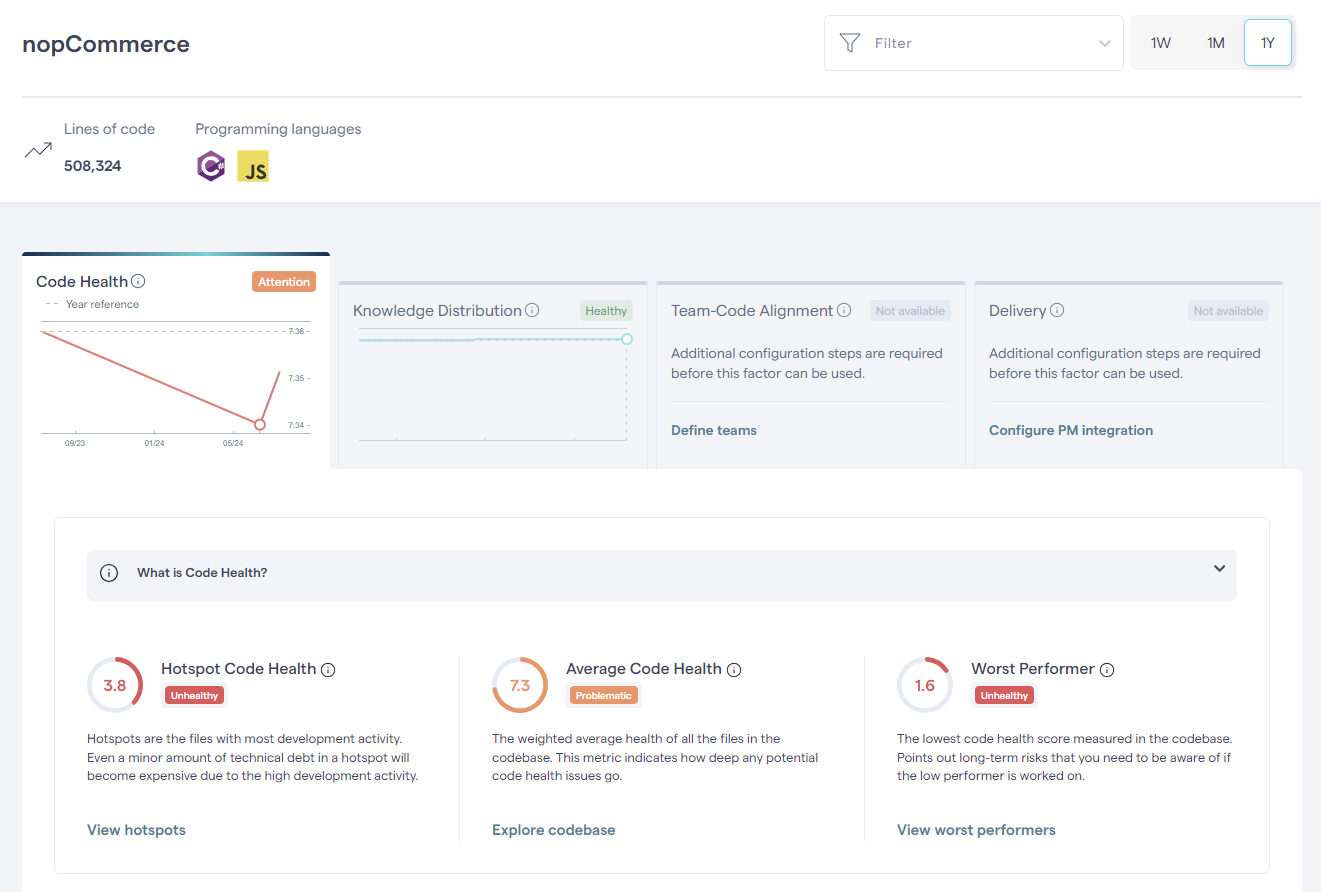Click the end marker on Knowledge Distribution chart

(627, 339)
